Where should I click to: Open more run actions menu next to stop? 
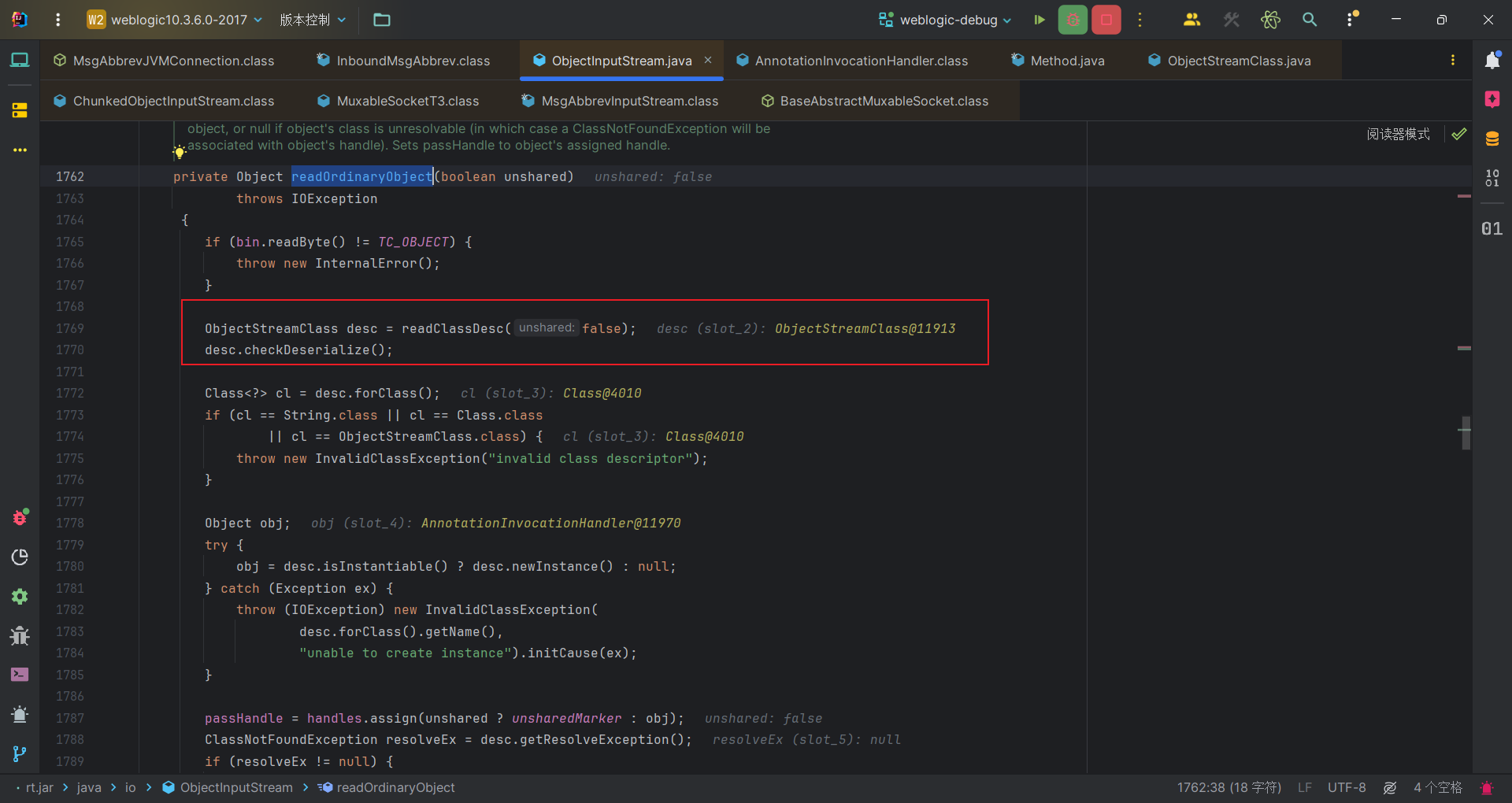[1140, 20]
